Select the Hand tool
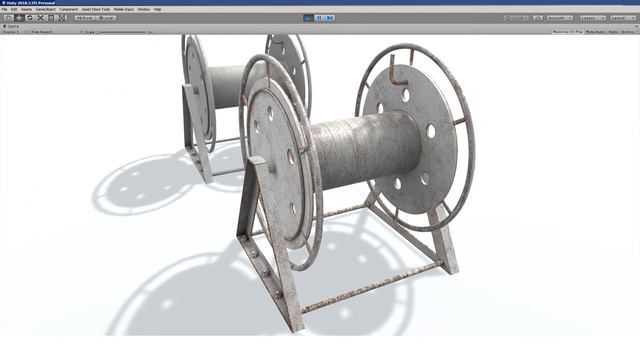 [9, 18]
